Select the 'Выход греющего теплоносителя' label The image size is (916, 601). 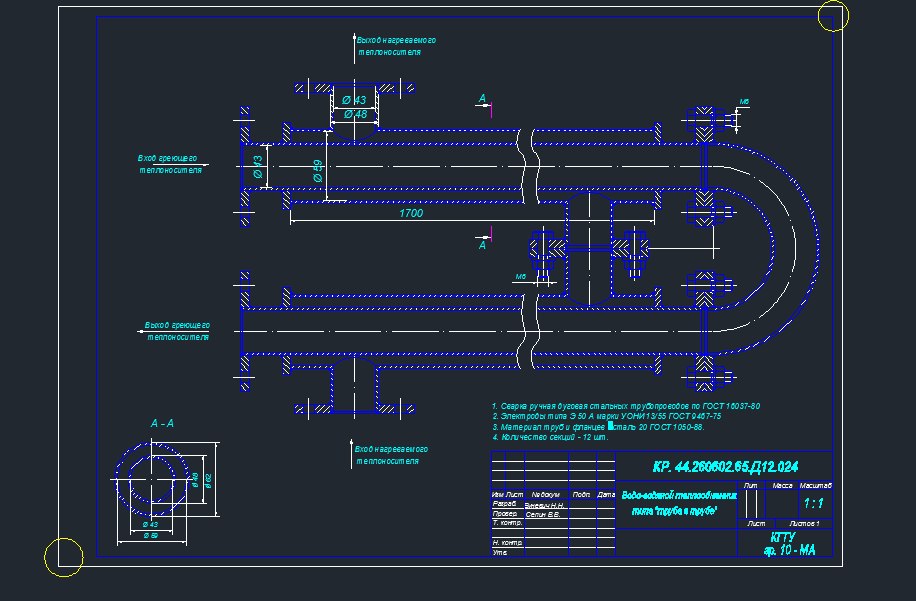point(177,331)
